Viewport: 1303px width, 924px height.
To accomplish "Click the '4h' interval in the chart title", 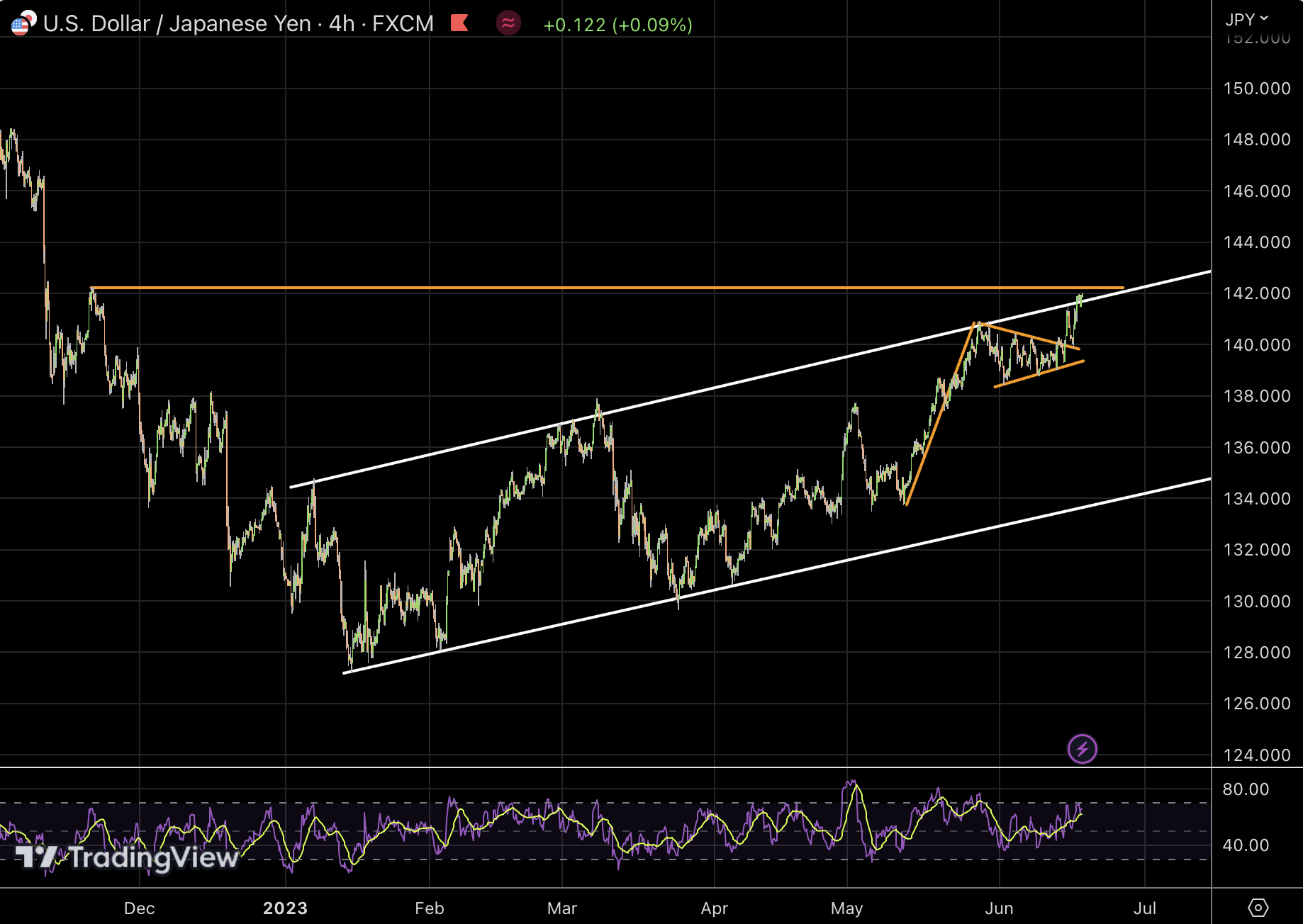I will click(342, 23).
